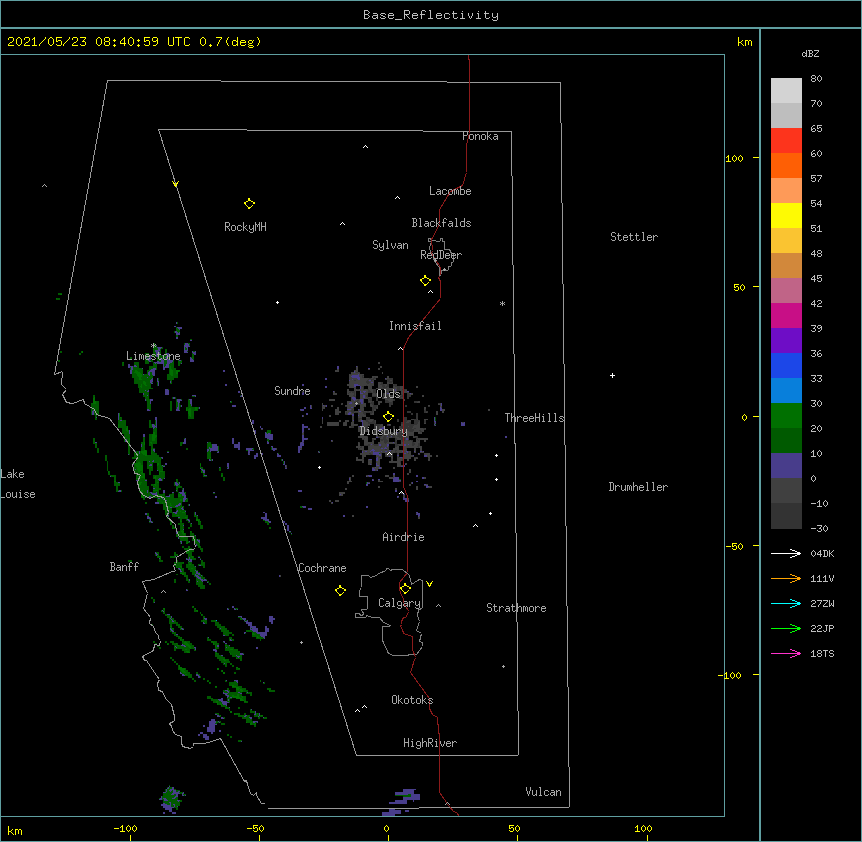Select the yellow diamond marker just south of RedDeer

click(x=426, y=281)
